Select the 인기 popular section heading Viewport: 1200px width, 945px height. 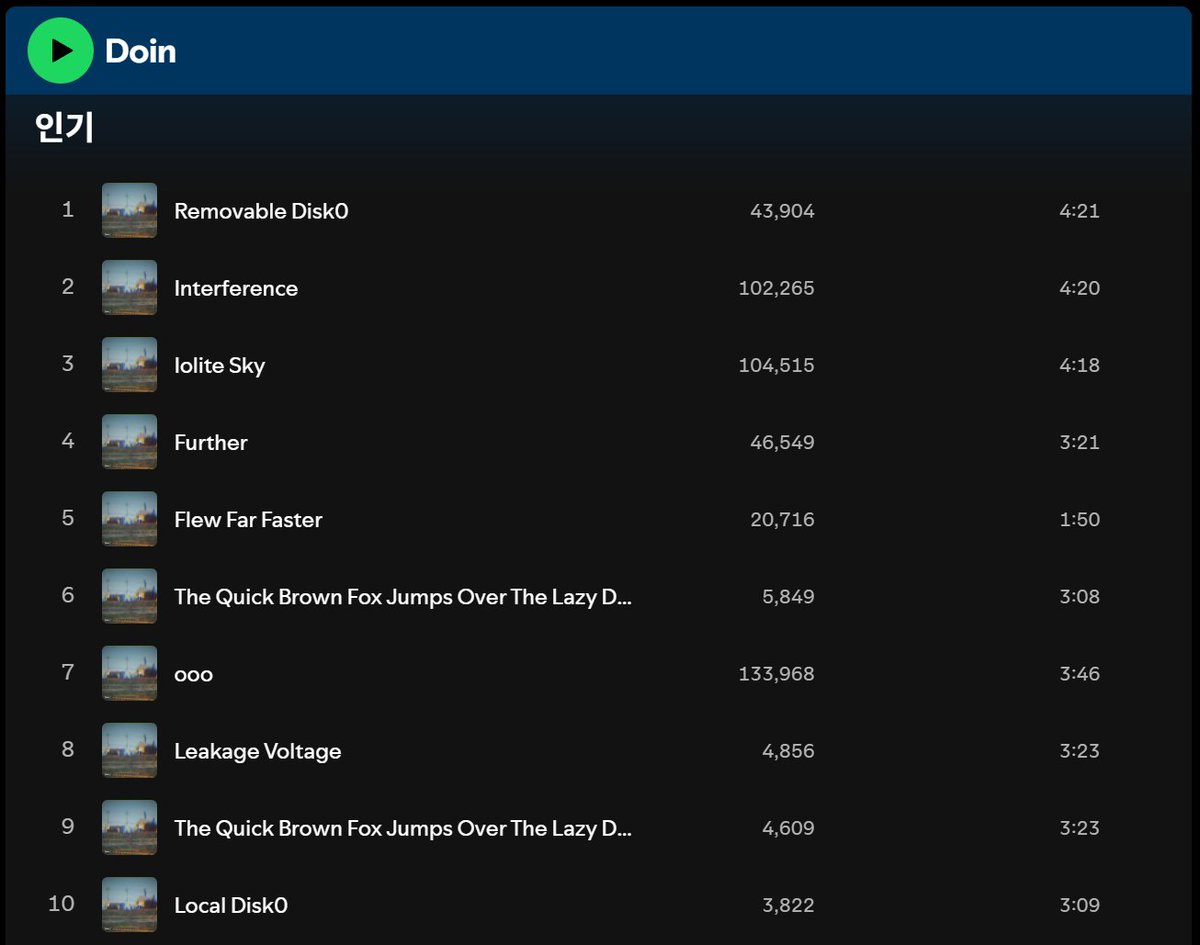[x=64, y=128]
